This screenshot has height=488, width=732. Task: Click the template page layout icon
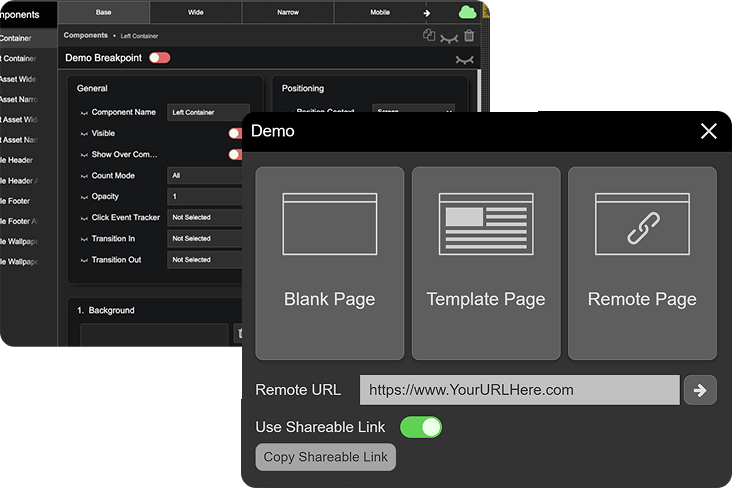click(x=486, y=224)
